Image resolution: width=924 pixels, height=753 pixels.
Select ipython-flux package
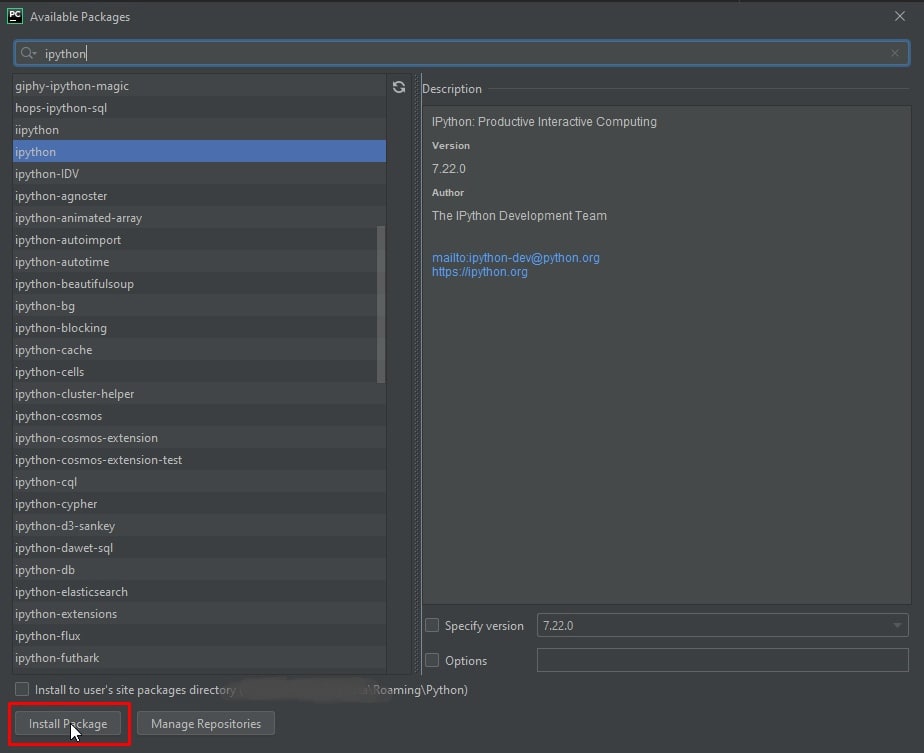(x=199, y=636)
